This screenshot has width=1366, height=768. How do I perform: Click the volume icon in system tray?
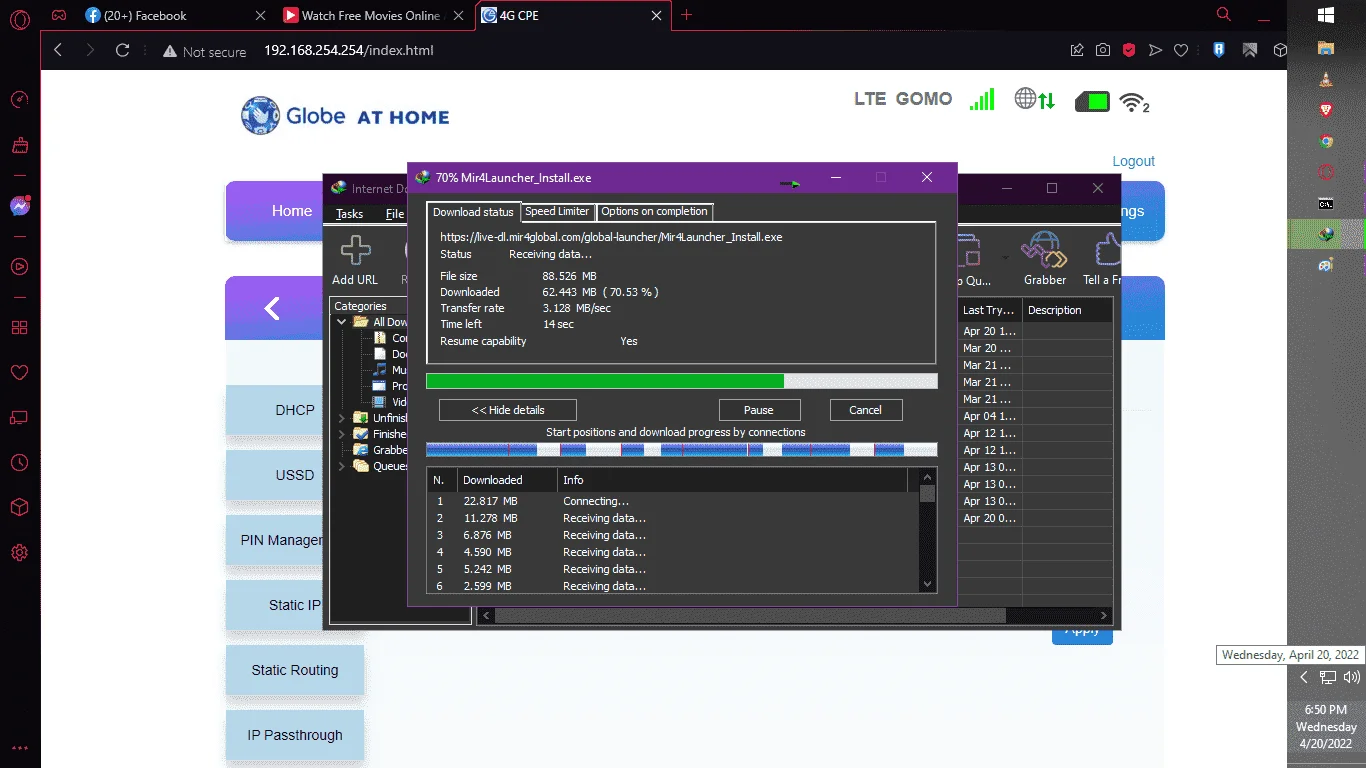[1352, 677]
